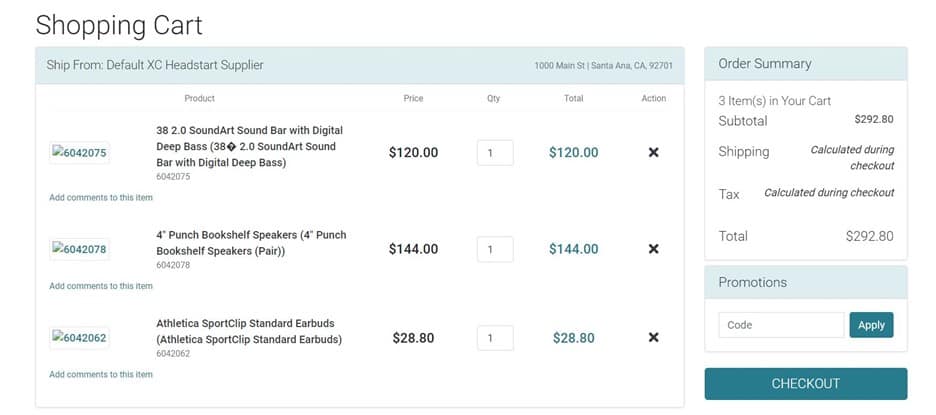Click the quantity field for SportClip Earbuds
This screenshot has width=936, height=415.
tap(495, 338)
